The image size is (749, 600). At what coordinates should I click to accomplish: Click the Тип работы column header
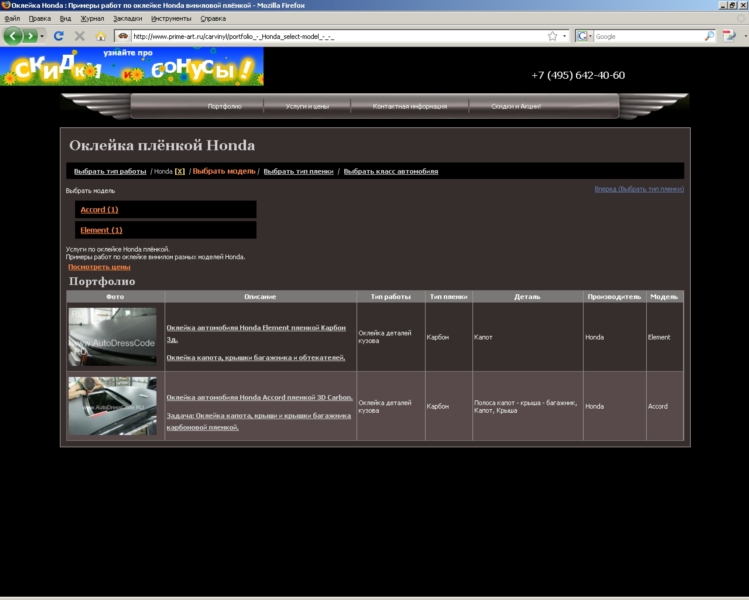[x=391, y=297]
